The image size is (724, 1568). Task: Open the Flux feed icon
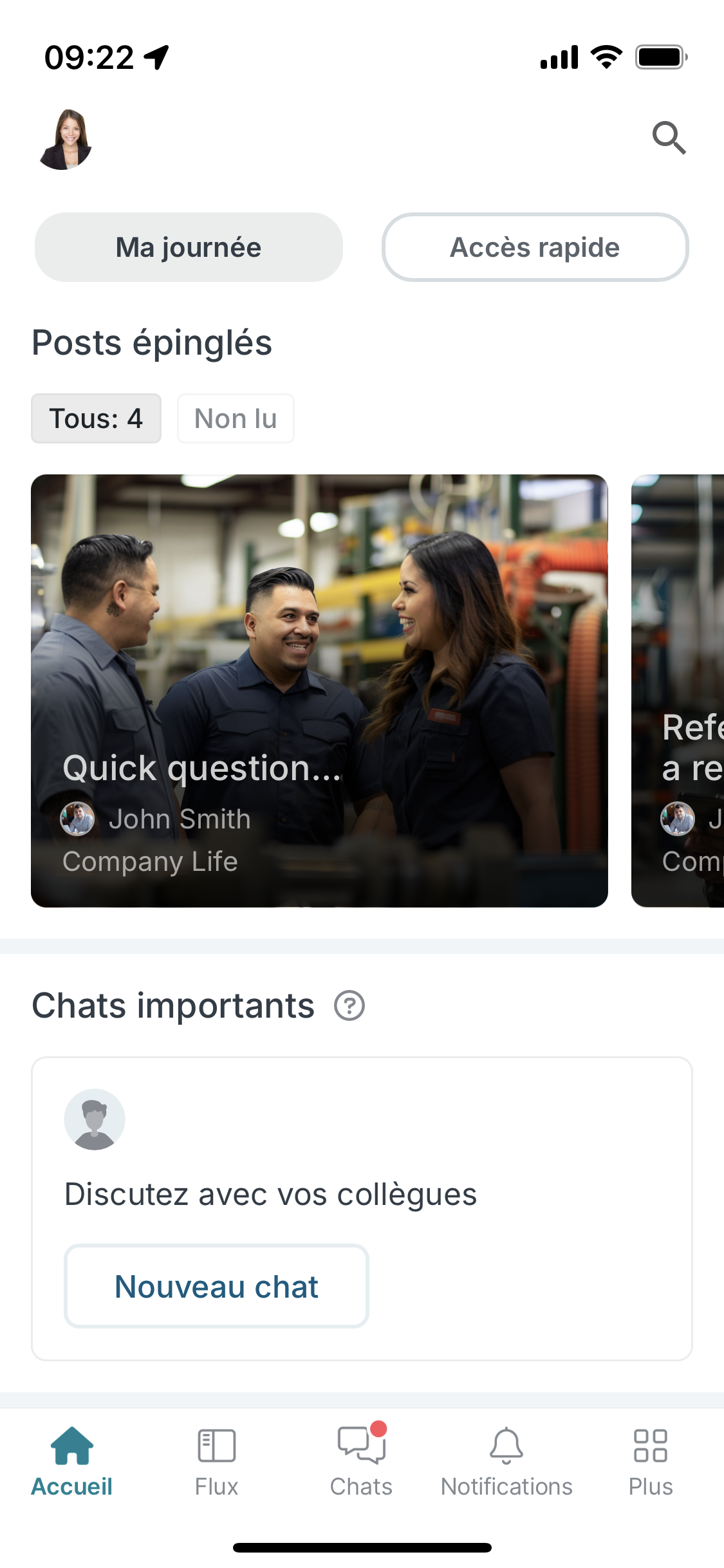point(217,1446)
